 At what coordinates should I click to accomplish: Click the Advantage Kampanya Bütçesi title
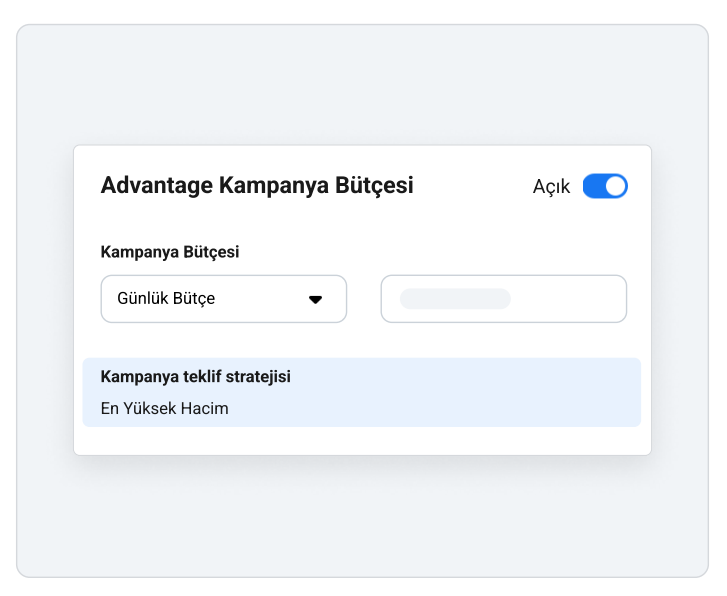[257, 186]
